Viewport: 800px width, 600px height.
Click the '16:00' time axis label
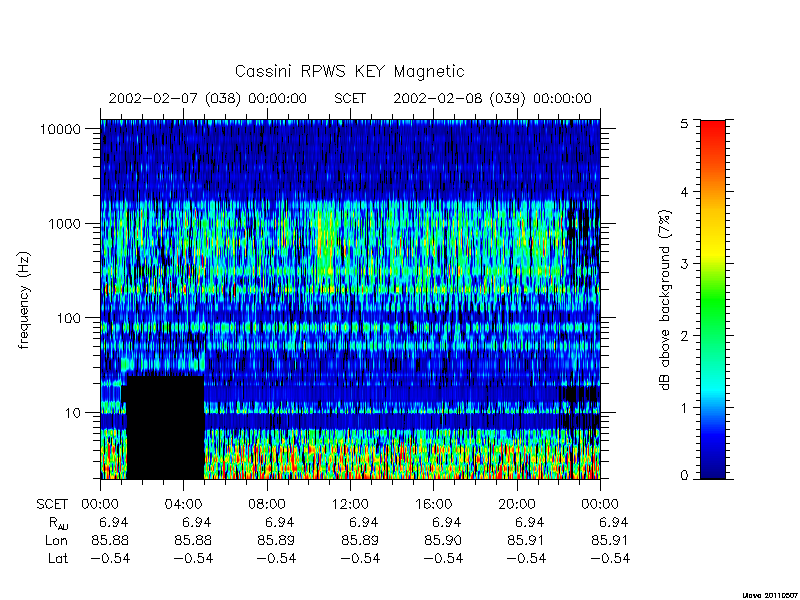pos(433,505)
